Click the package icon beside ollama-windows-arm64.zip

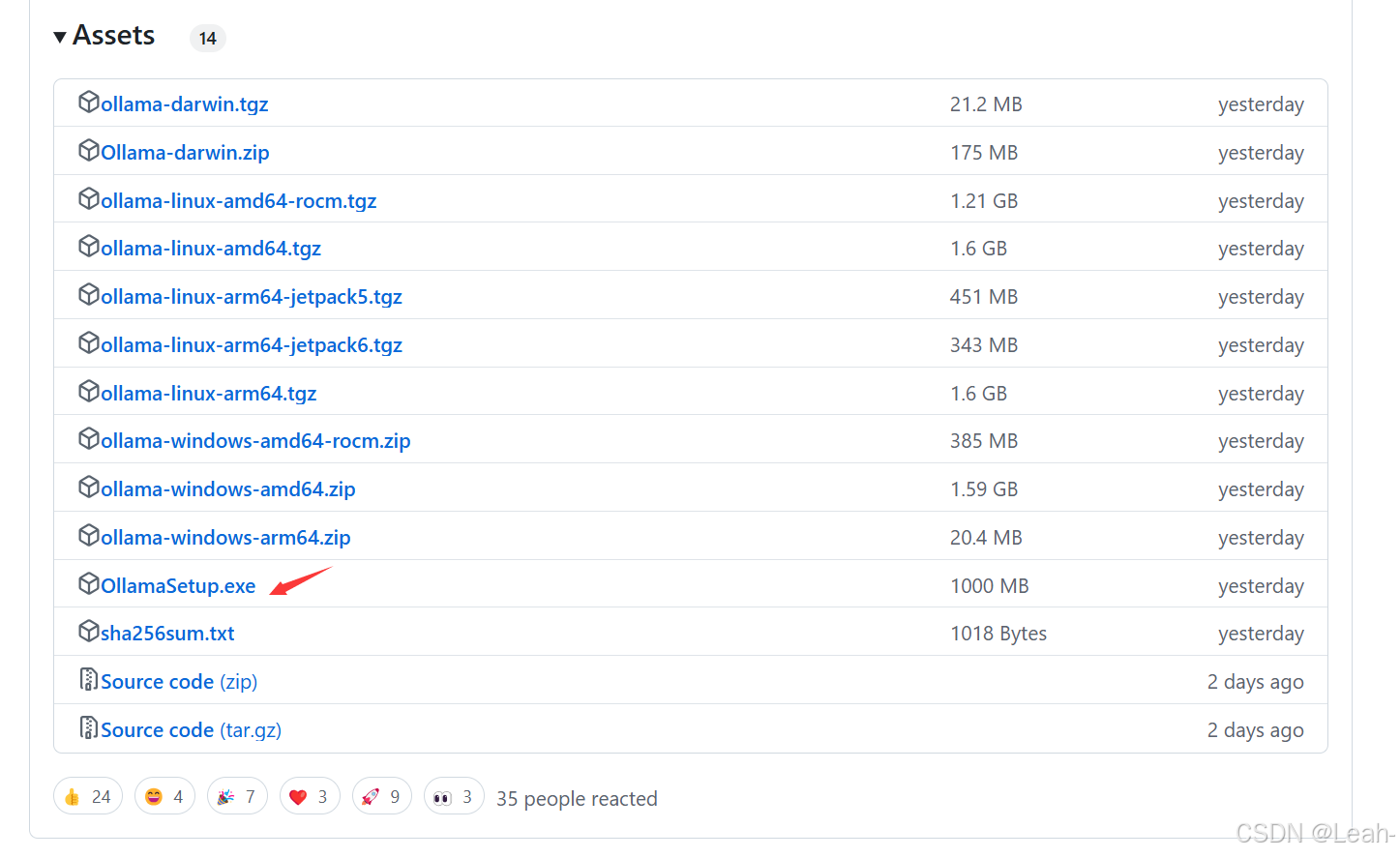click(x=89, y=535)
